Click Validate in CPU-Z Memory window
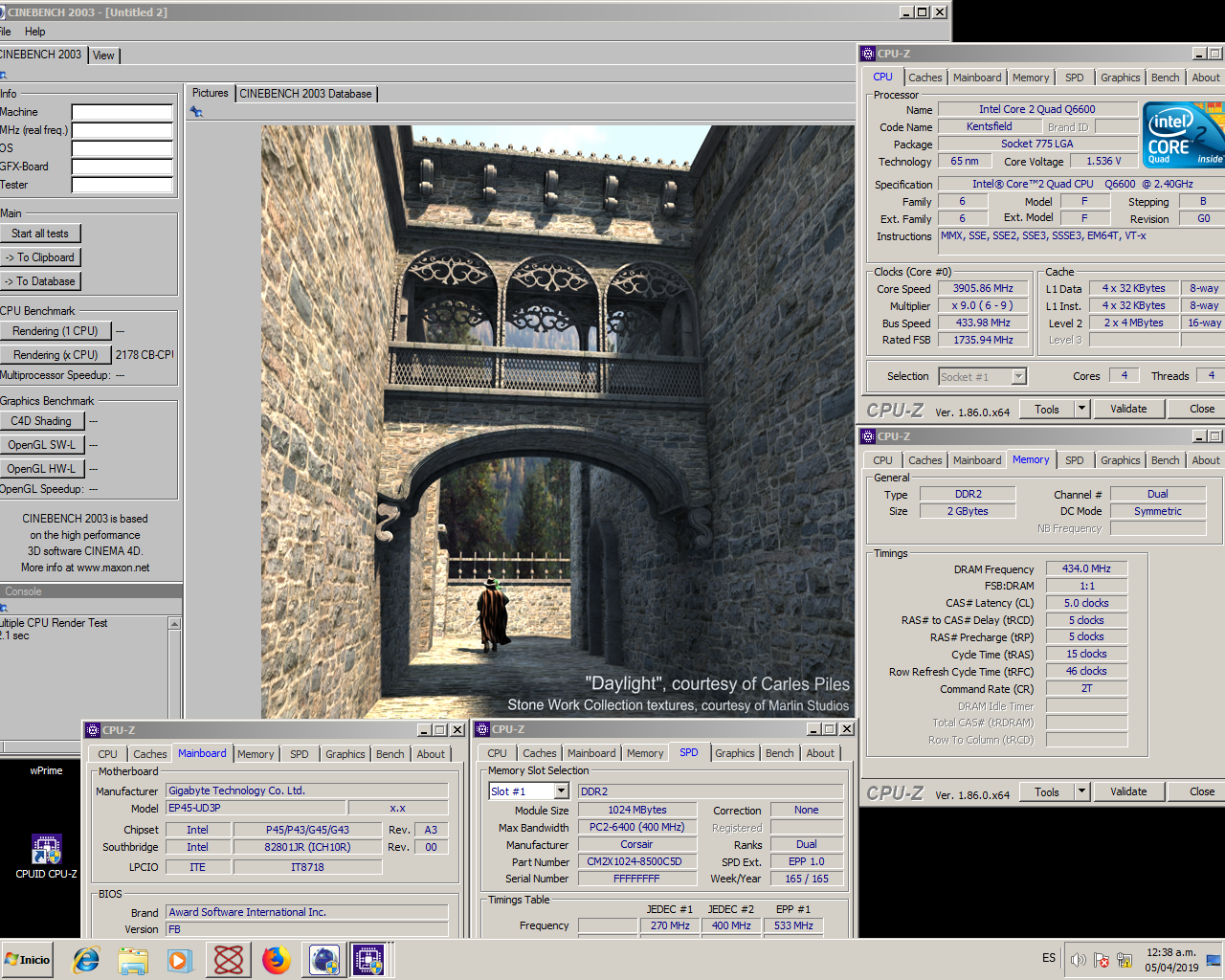Screen dimensions: 1225x980 pyautogui.click(x=1128, y=791)
